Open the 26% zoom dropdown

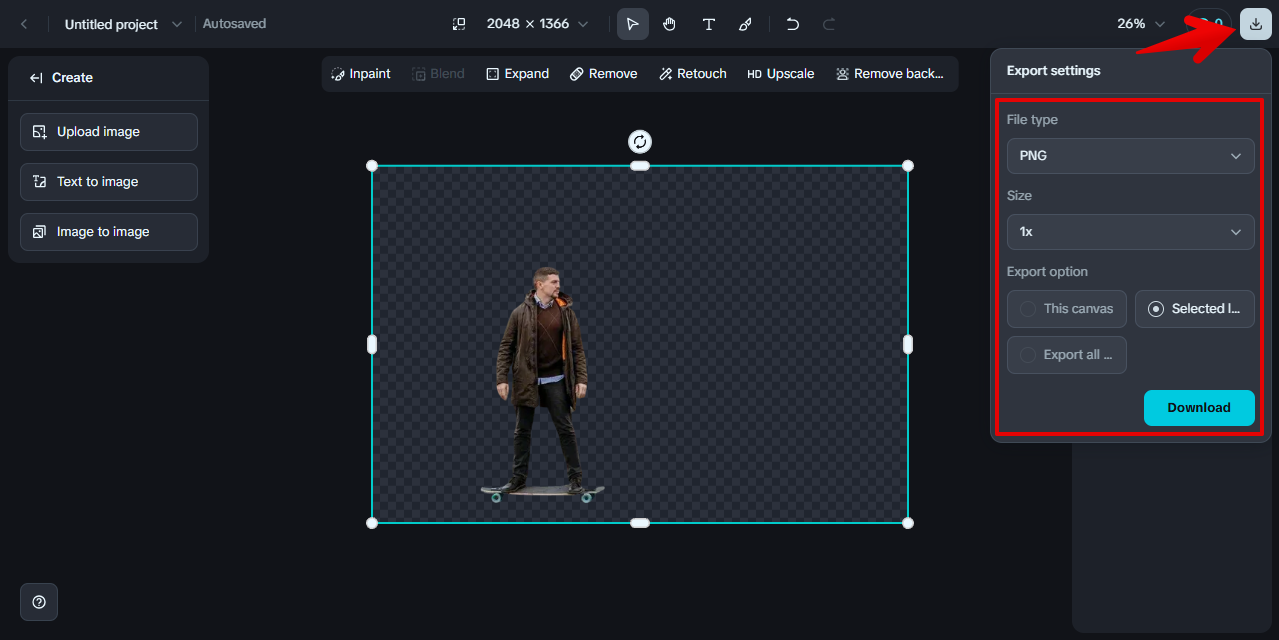1141,24
